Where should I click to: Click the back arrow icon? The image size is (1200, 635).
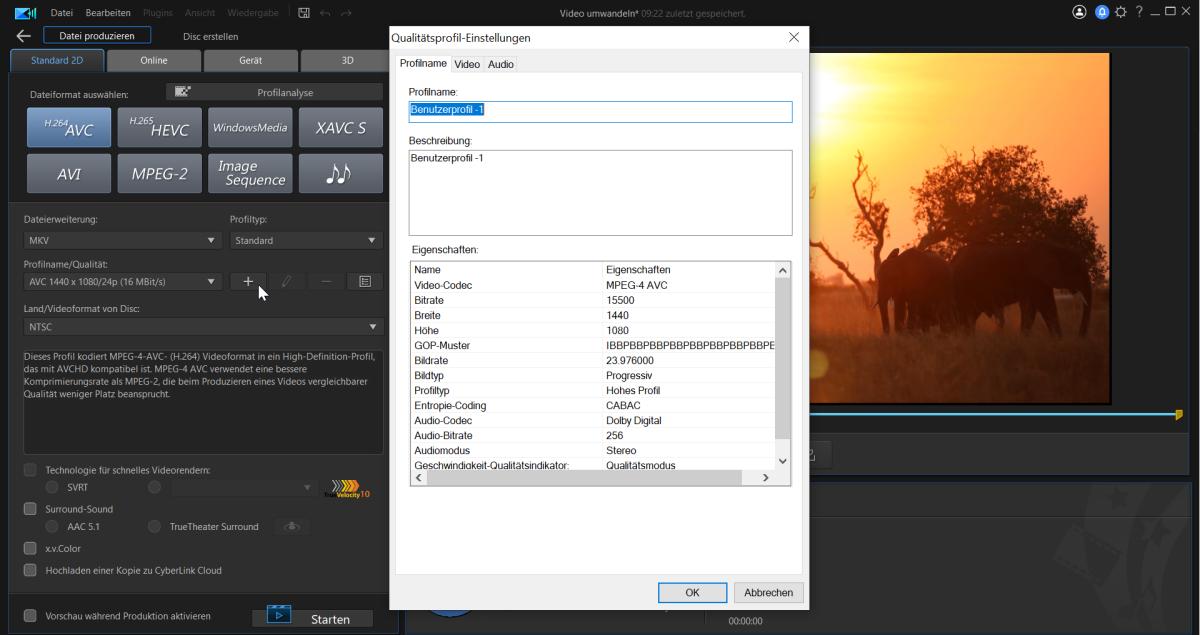[x=24, y=36]
